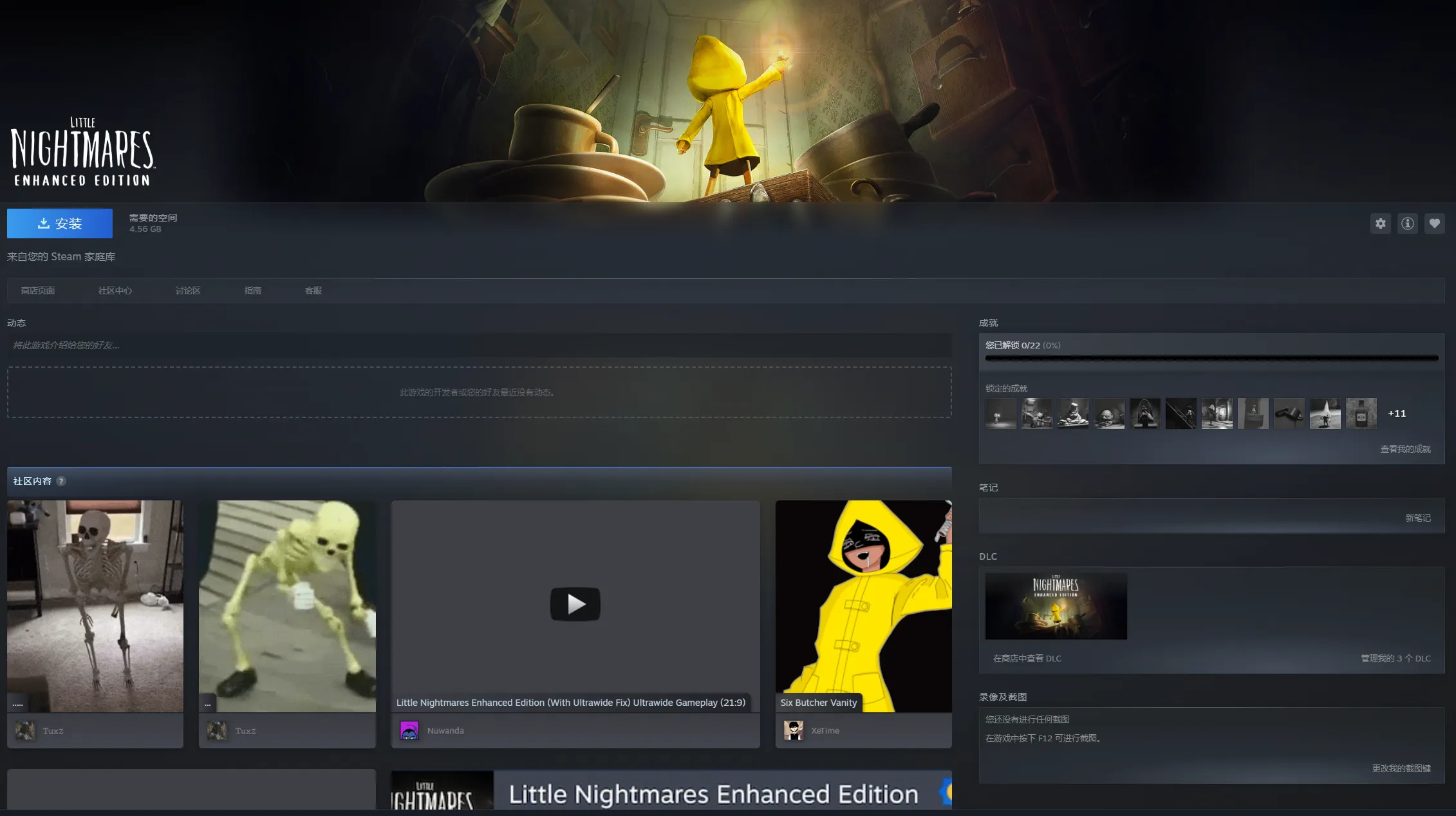Click Nuwanda's purple avatar icon

[x=409, y=730]
